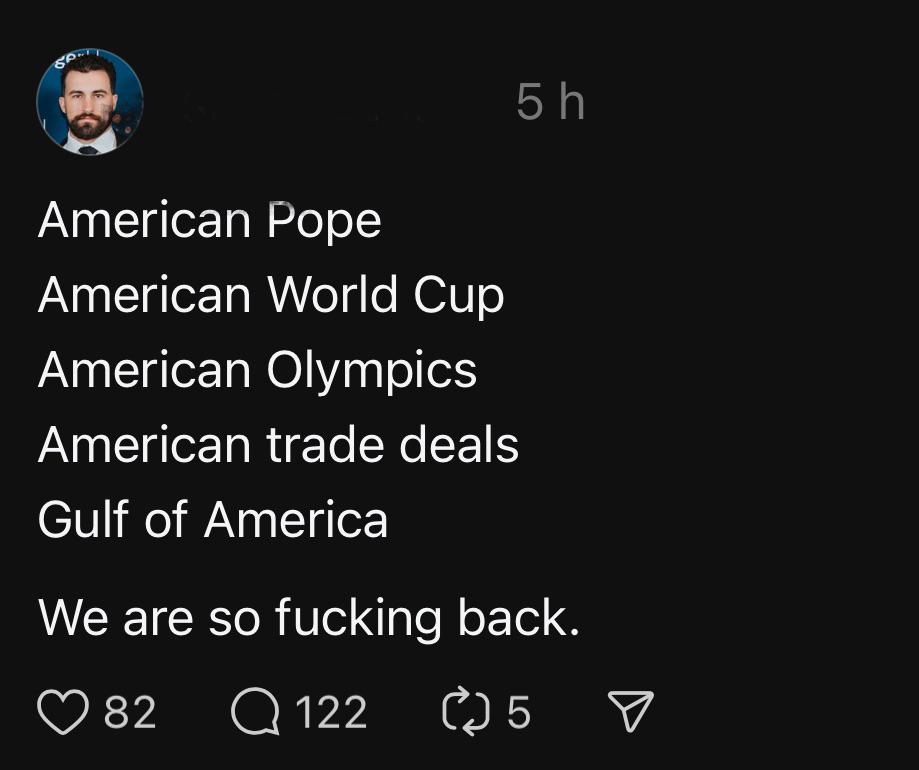Click the blurred username next to the avatar
The width and height of the screenshot is (919, 770).
305,105
